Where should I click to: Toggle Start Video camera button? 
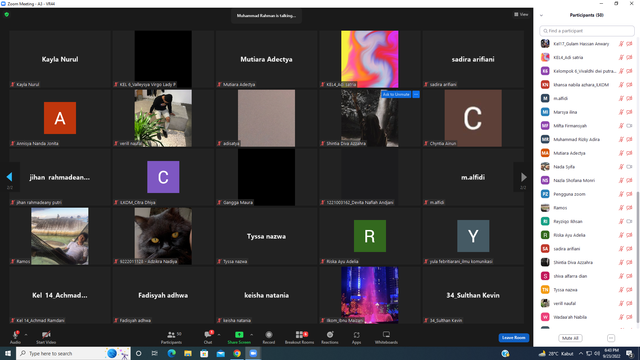tap(46, 337)
